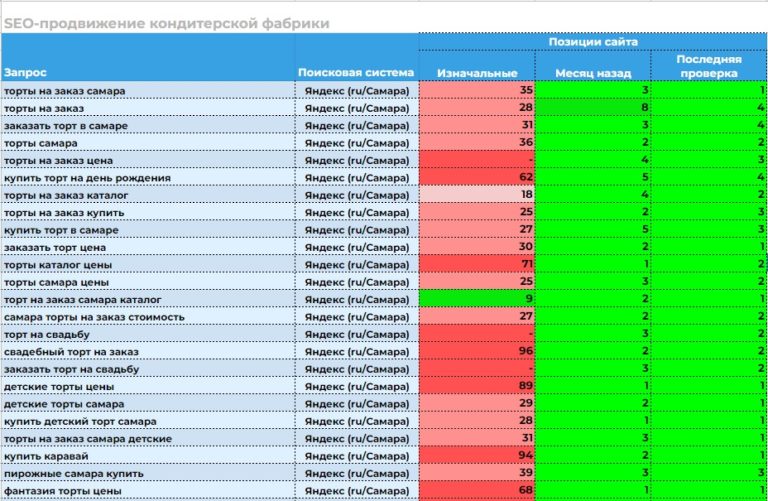768x501 pixels.
Task: Select 'Яндекс (ru/Самара)' in the 'торты самара' row
Action: [357, 143]
